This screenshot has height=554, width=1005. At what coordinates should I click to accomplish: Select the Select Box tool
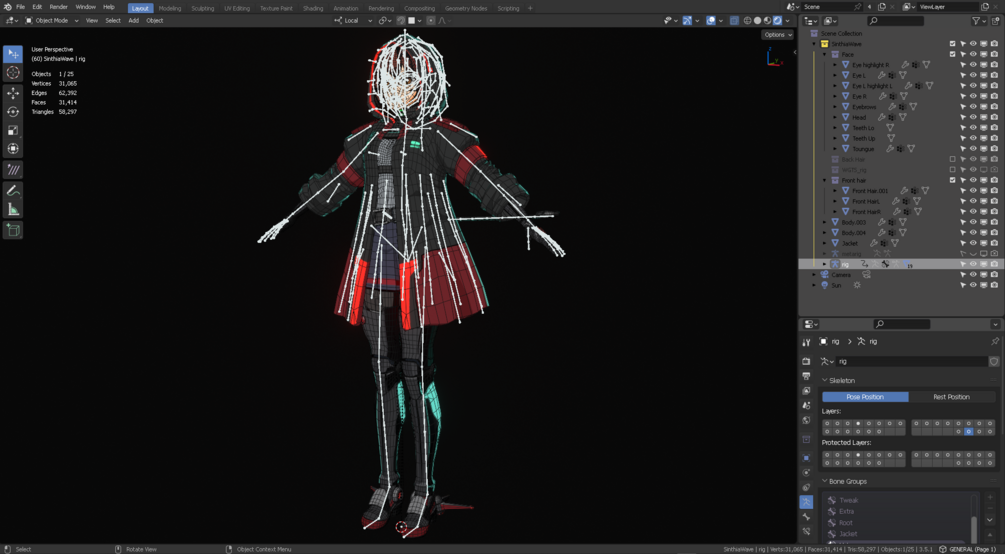13,54
